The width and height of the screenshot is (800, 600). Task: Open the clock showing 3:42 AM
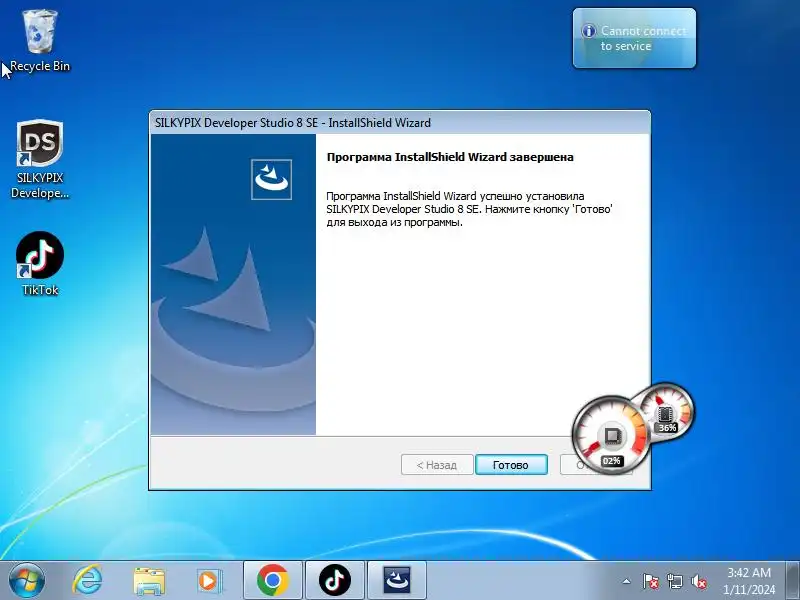(x=748, y=572)
